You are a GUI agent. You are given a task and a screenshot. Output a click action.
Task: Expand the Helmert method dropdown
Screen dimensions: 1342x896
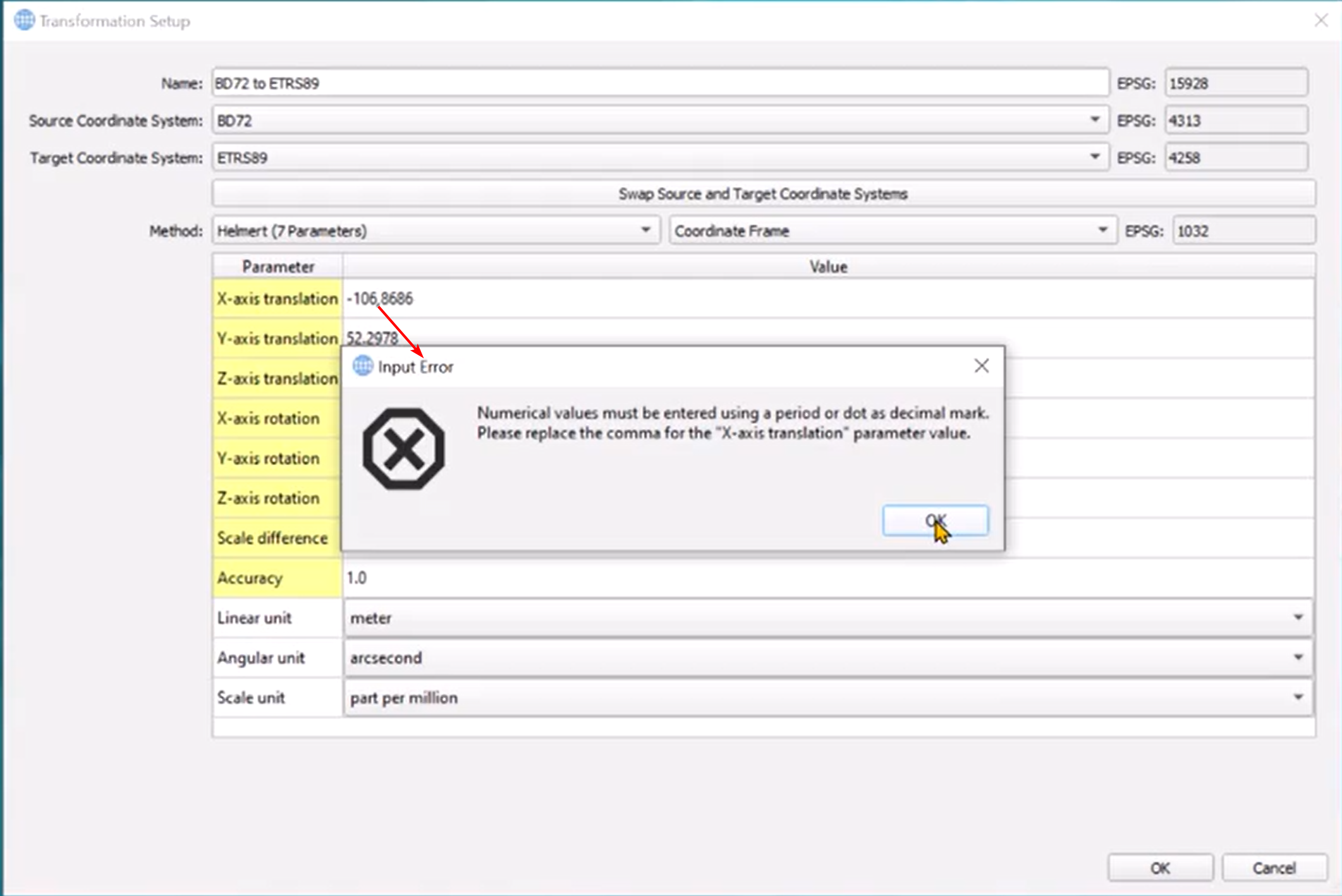[x=645, y=231]
